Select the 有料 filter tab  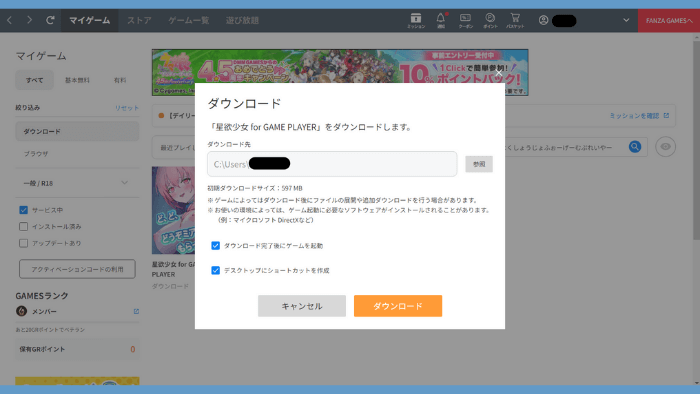(x=120, y=80)
